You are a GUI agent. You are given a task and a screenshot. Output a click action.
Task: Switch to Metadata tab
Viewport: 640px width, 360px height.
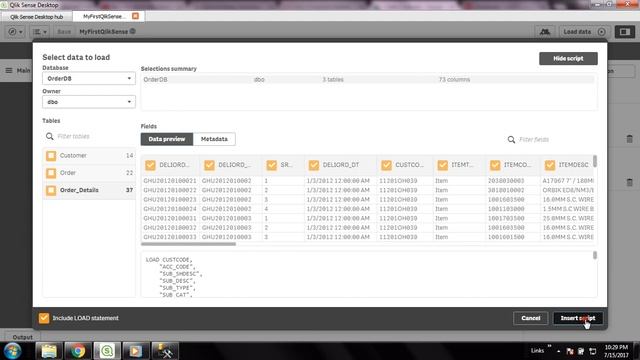point(214,139)
